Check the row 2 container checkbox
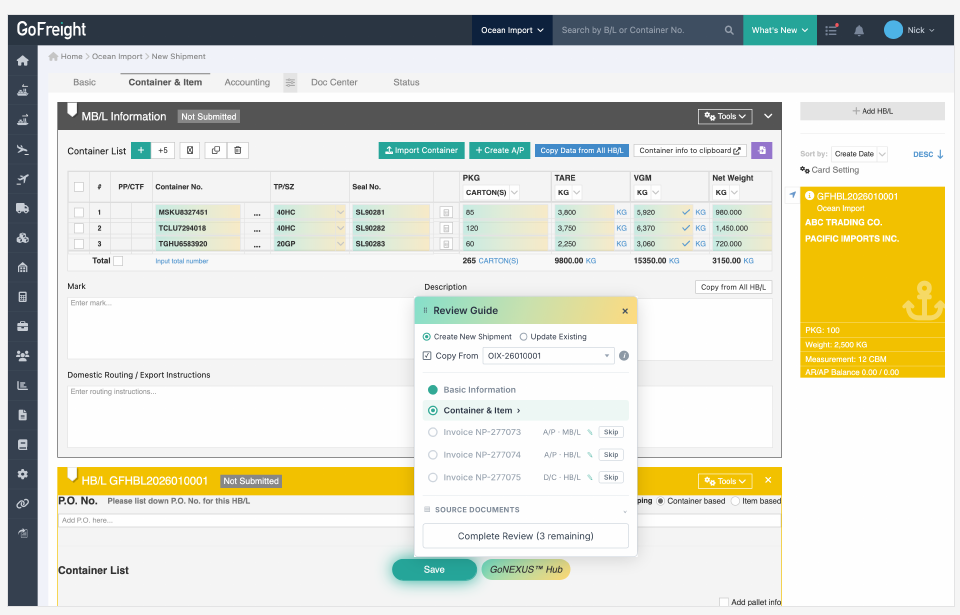Screen dimensions: 960x615 pyautogui.click(x=79, y=228)
